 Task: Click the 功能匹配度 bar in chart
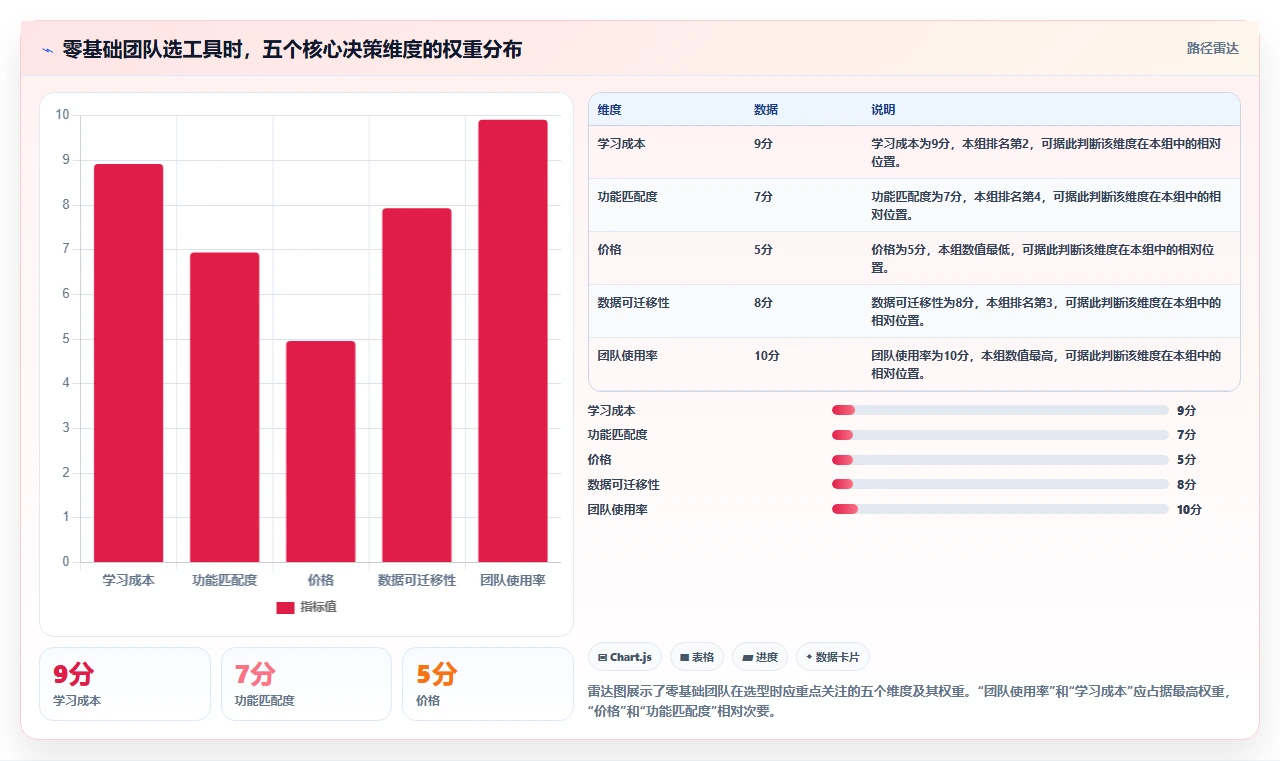tap(225, 407)
